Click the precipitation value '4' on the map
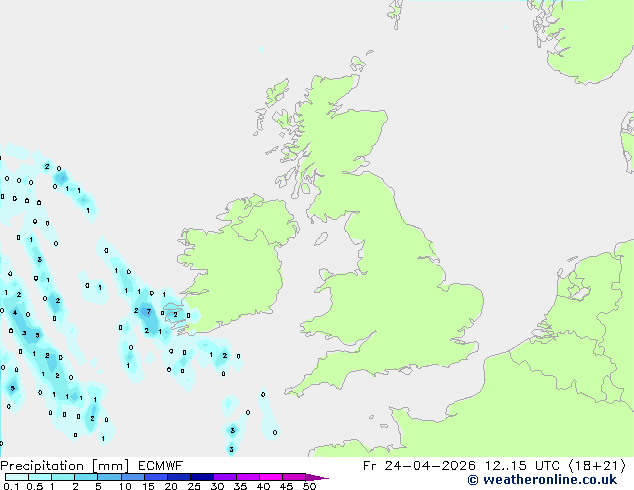This screenshot has width=634, height=490. pos(15,313)
